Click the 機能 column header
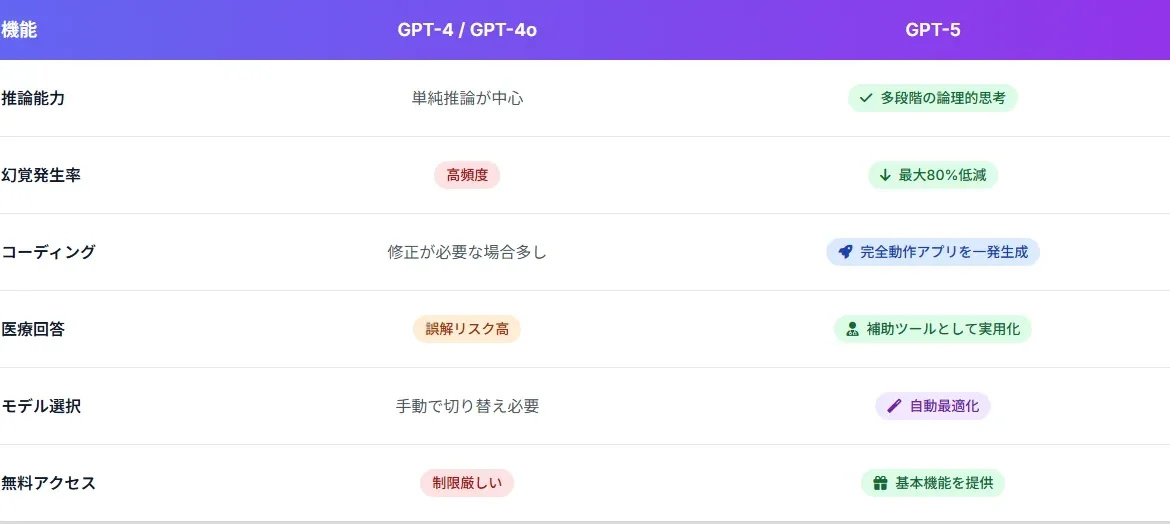This screenshot has width=1170, height=524. 19,30
